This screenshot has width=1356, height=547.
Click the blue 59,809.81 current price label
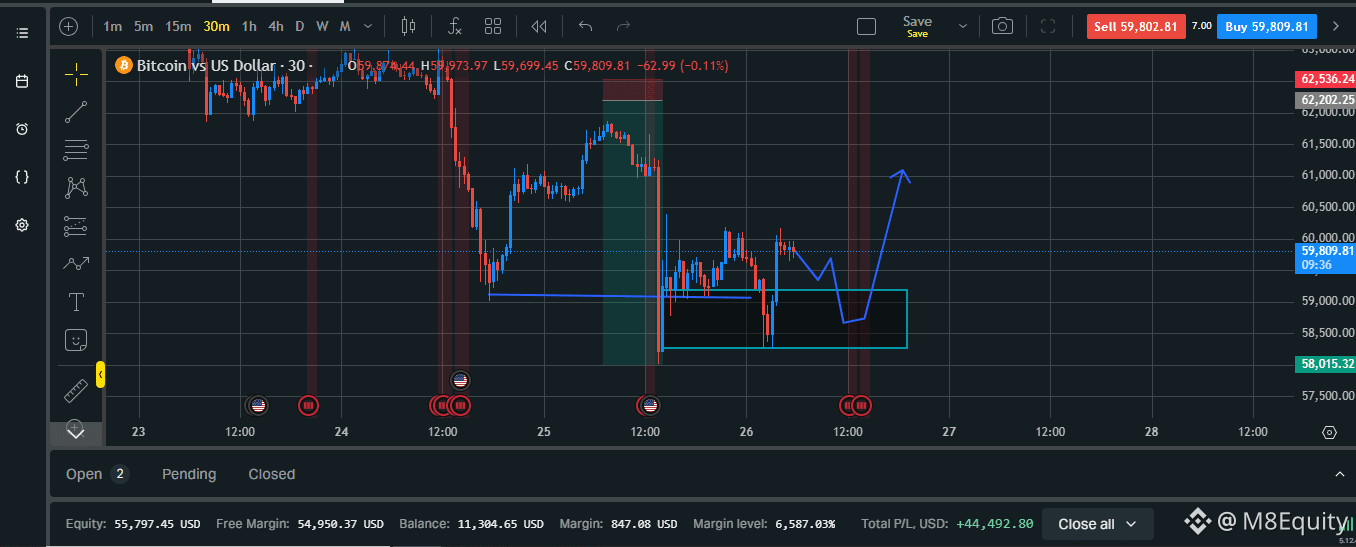[1325, 257]
